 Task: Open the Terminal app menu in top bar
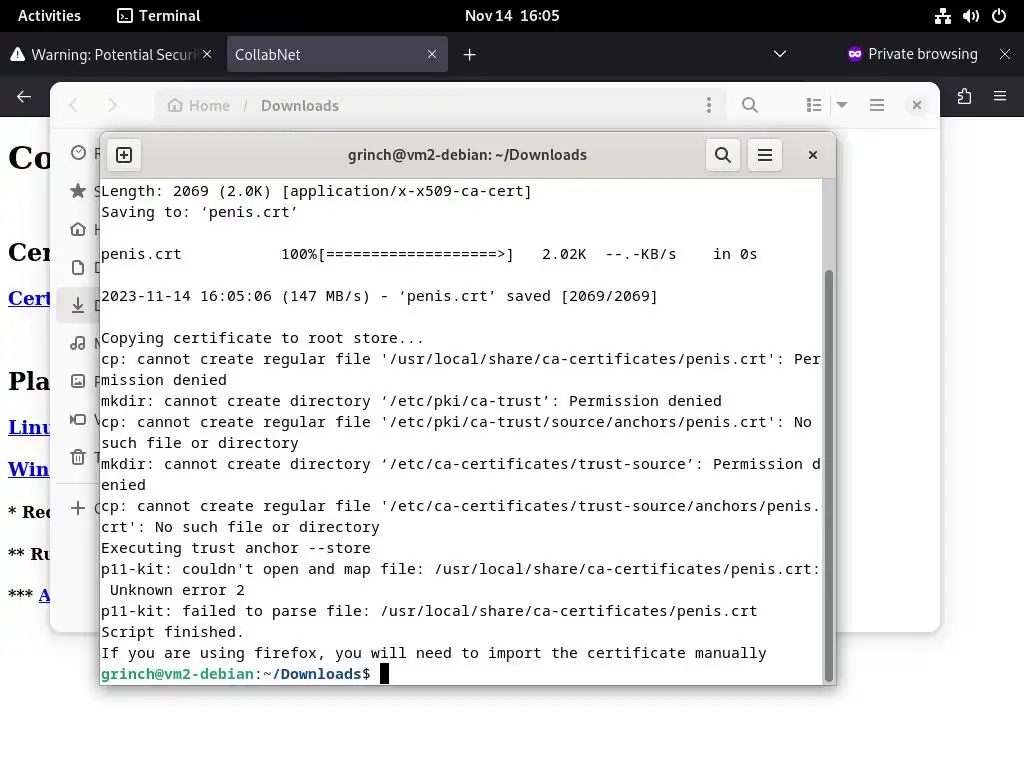pyautogui.click(x=159, y=16)
